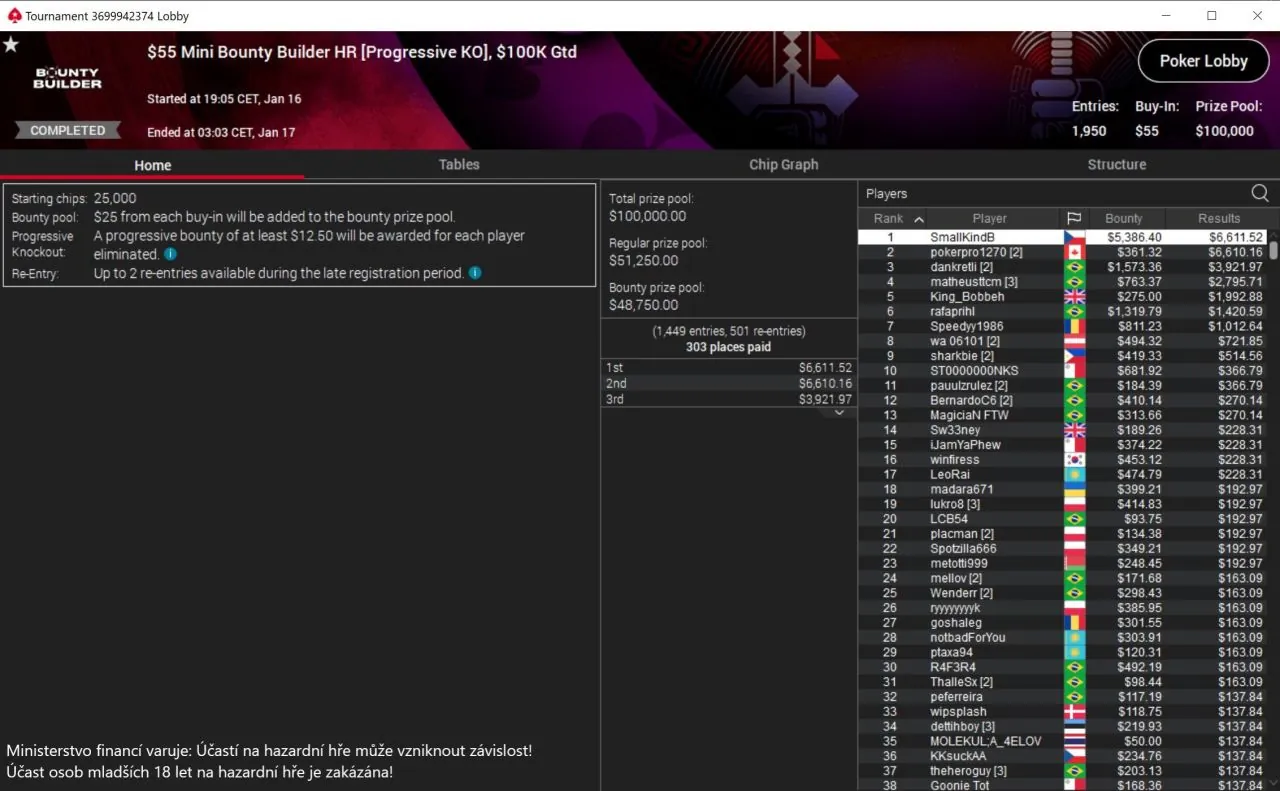Toggle Rank column sort arrow

[918, 218]
